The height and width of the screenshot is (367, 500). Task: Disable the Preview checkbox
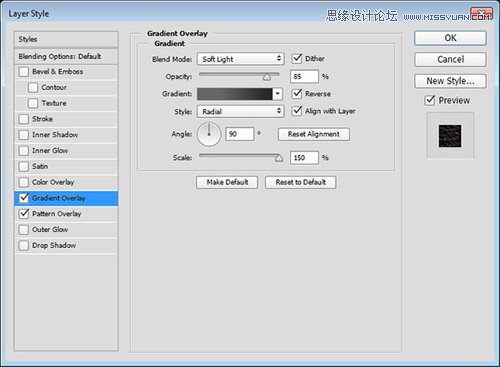(430, 100)
